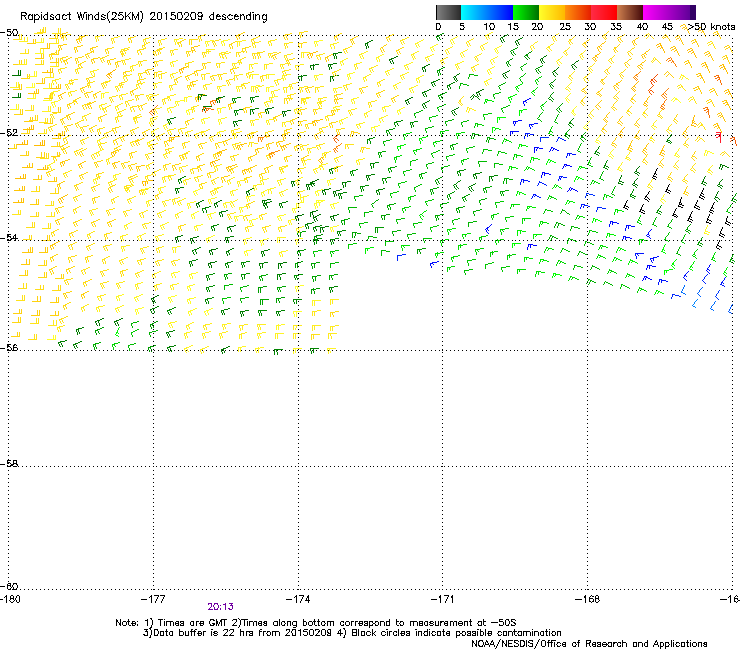Click the longitude label -177
The width and height of the screenshot is (740, 650).
[x=153, y=599]
